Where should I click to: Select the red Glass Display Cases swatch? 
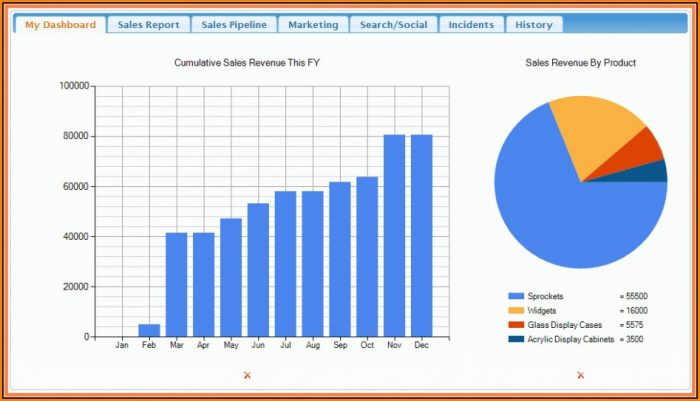[x=516, y=325]
